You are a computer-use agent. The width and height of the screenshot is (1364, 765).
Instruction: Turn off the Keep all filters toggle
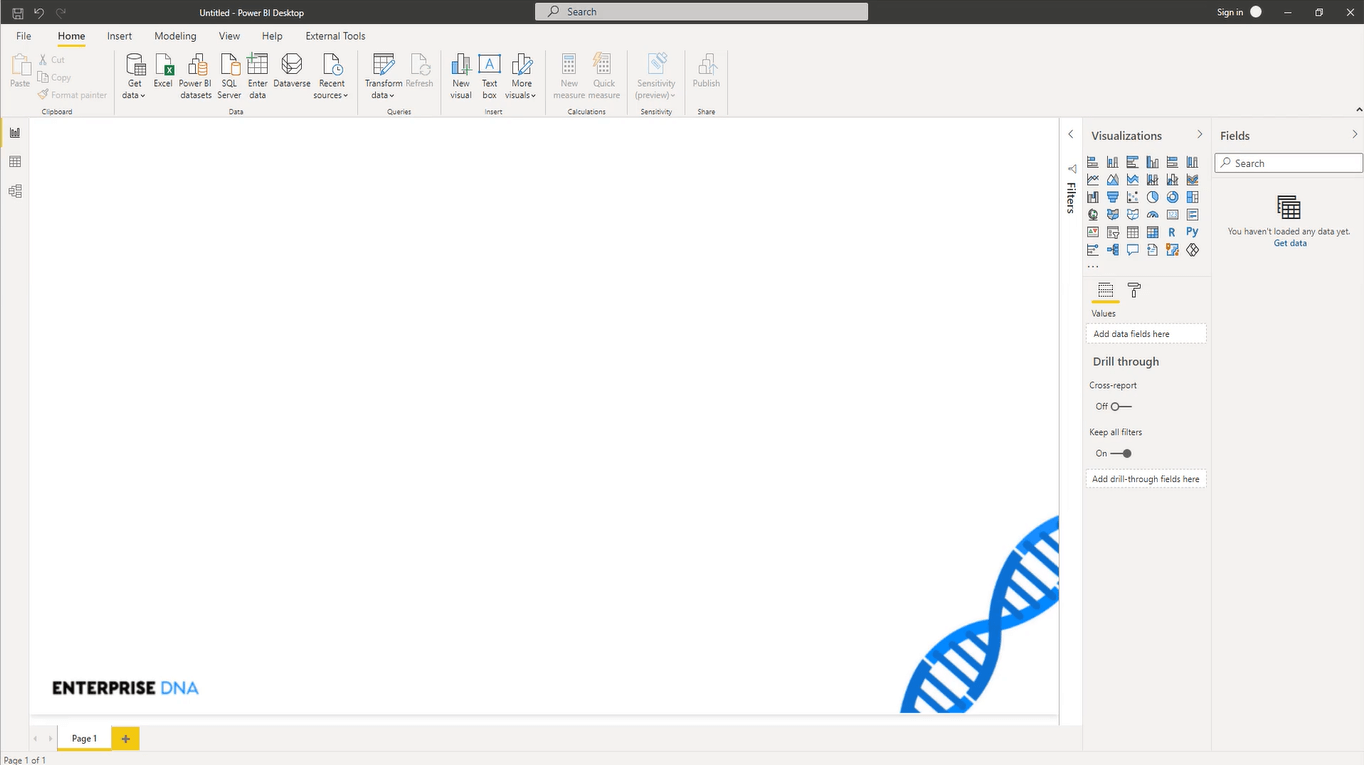(x=1121, y=453)
